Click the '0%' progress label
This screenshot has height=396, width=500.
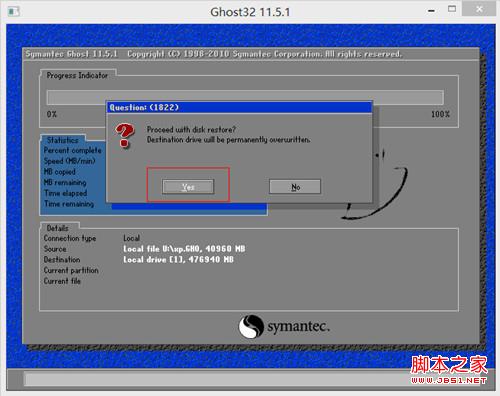pyautogui.click(x=52, y=114)
